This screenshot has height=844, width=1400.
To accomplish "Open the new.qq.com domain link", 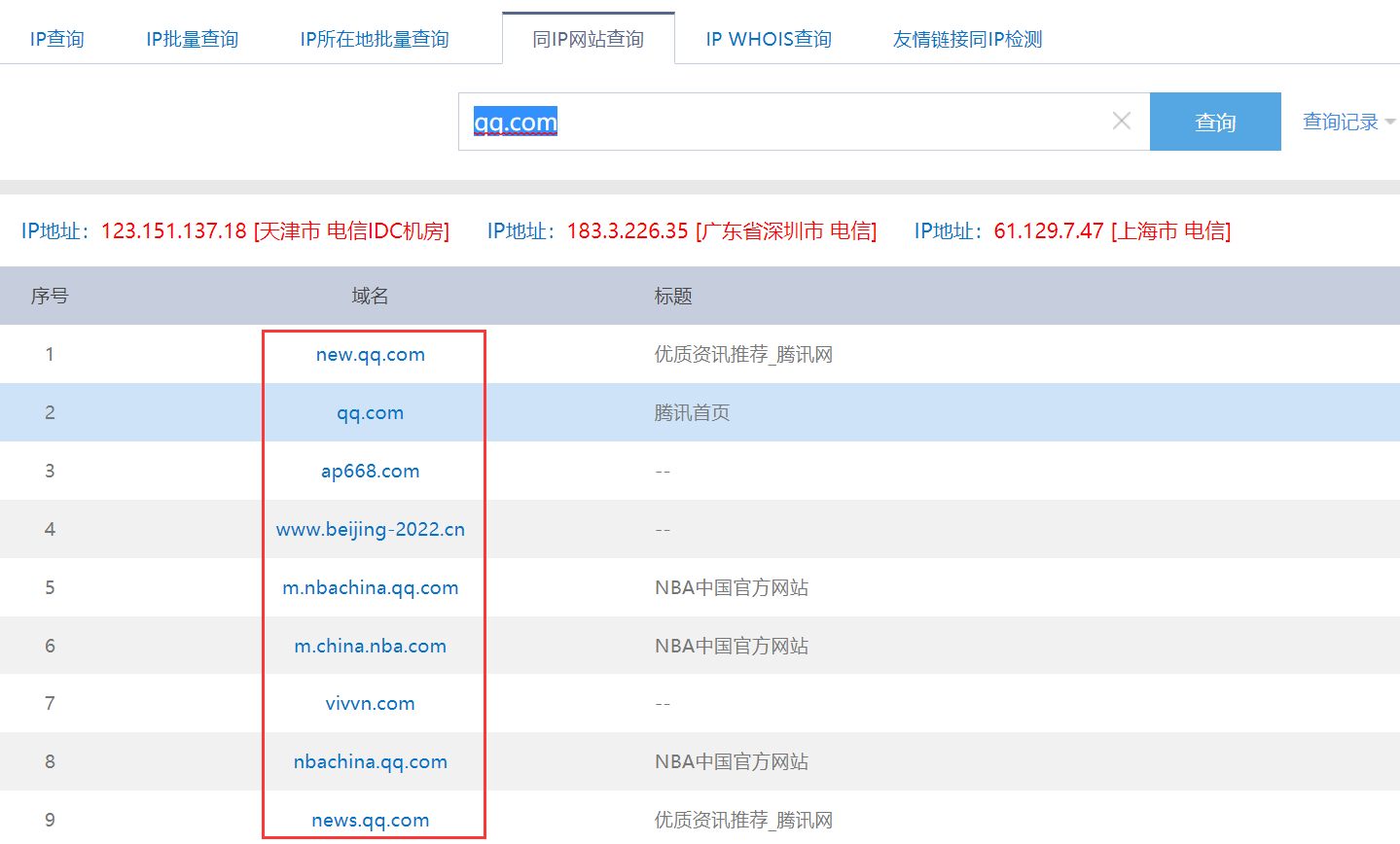I will [371, 354].
